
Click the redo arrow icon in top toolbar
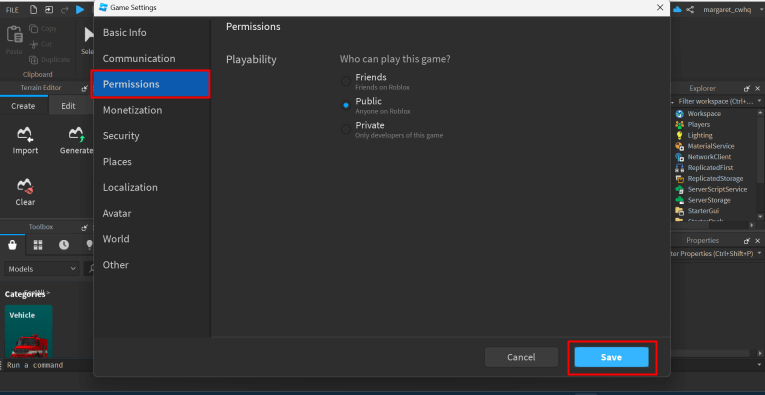point(65,10)
